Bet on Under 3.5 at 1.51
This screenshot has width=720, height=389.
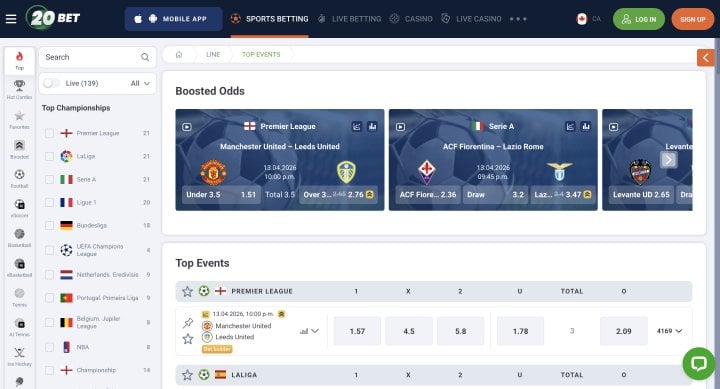[221, 195]
